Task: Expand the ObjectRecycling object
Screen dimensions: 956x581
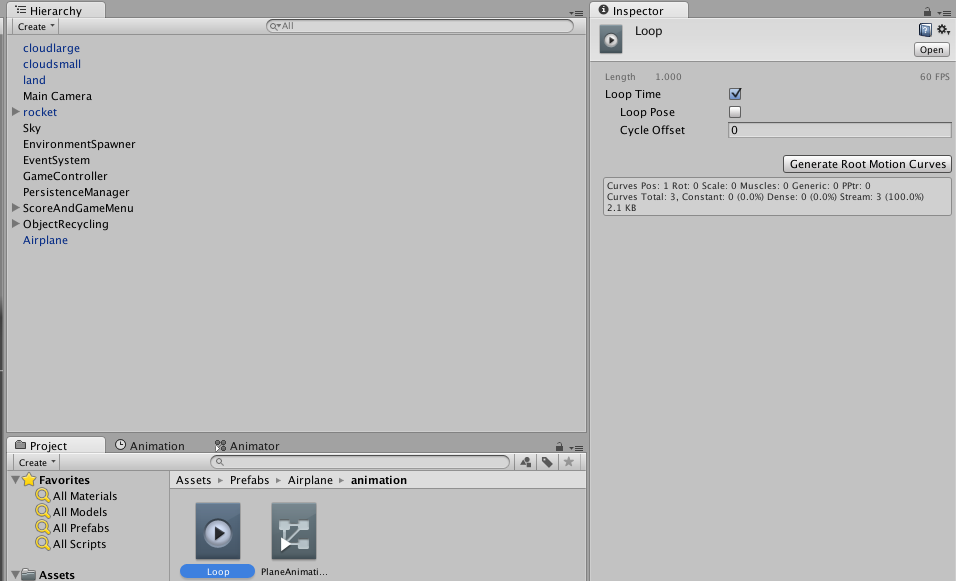Action: tap(16, 224)
